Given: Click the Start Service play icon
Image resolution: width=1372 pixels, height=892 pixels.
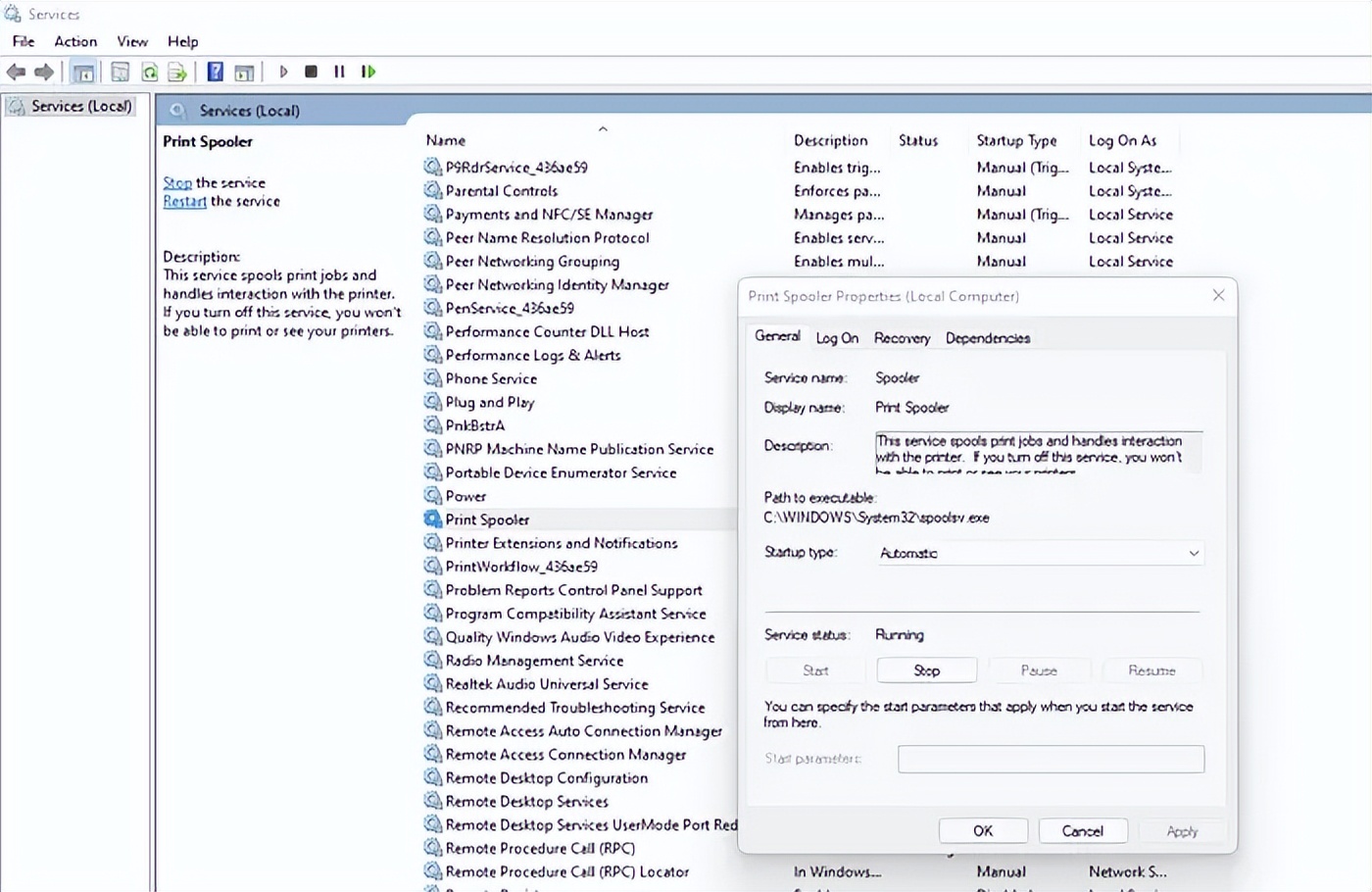Looking at the screenshot, I should tap(284, 72).
